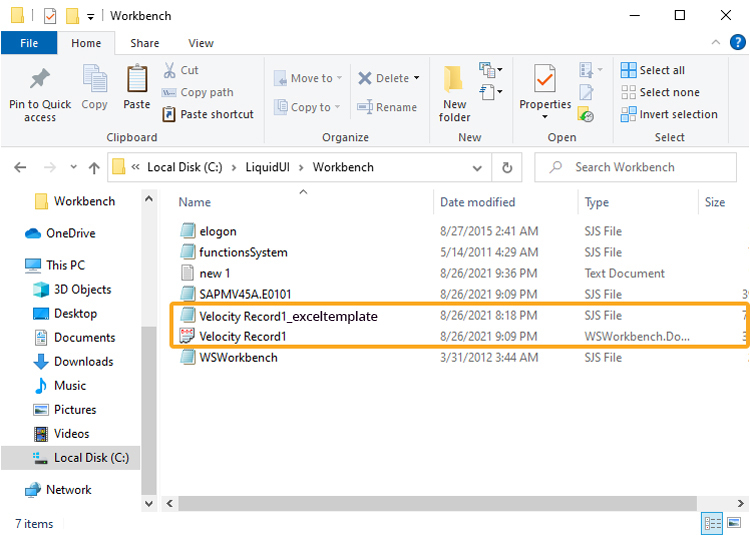Open Network in navigation pane
The height and width of the screenshot is (536, 750).
(x=58, y=490)
